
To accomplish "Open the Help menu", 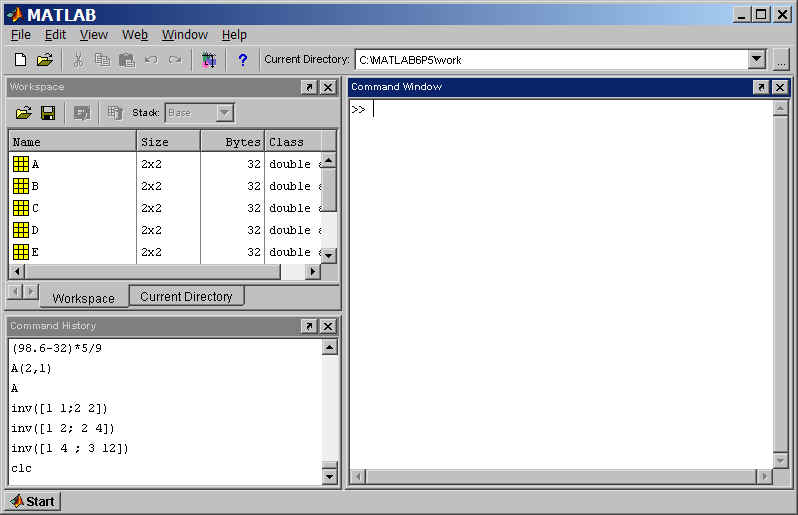I will (x=234, y=35).
